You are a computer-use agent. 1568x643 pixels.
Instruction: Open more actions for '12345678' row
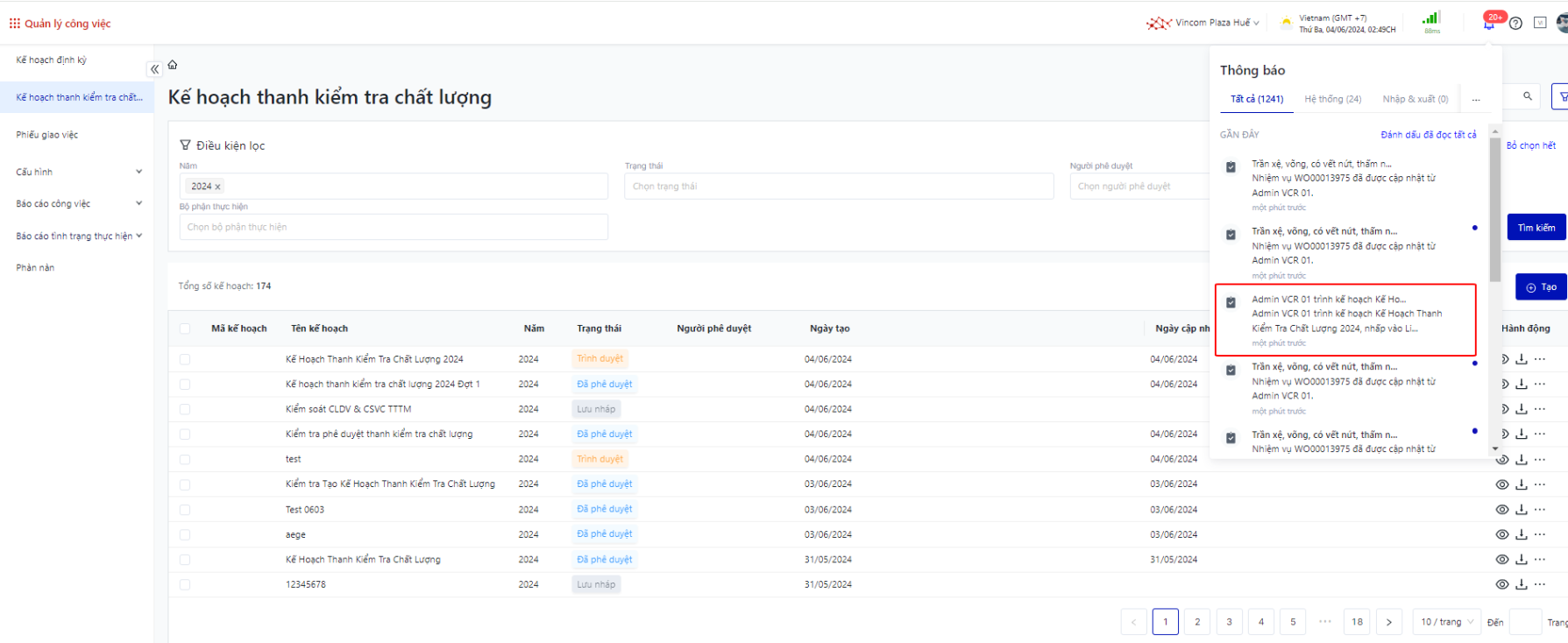coord(1540,584)
